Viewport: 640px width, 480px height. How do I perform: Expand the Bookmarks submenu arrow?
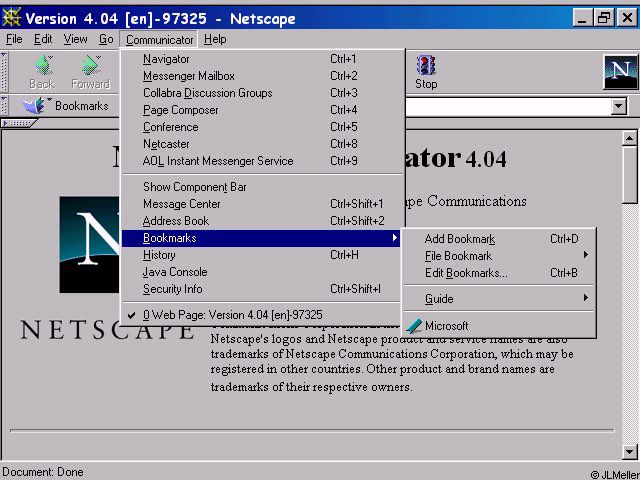tap(394, 238)
